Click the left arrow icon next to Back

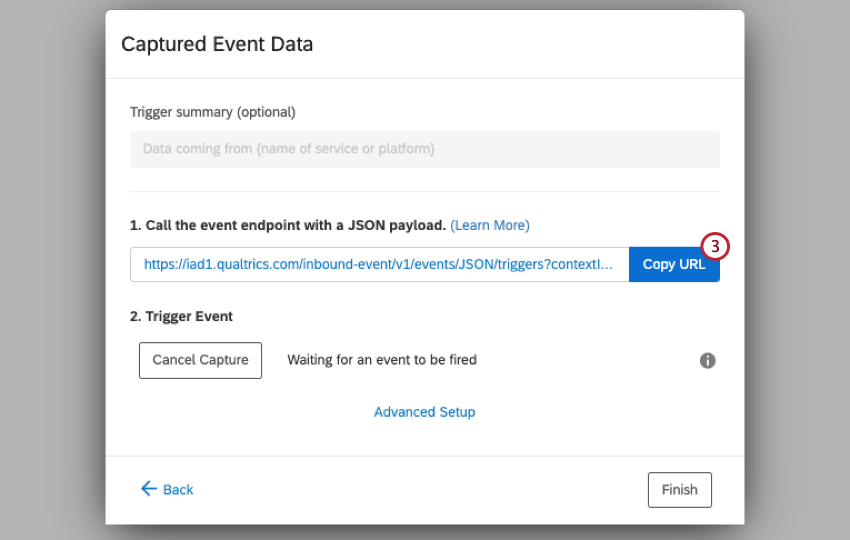tap(149, 489)
